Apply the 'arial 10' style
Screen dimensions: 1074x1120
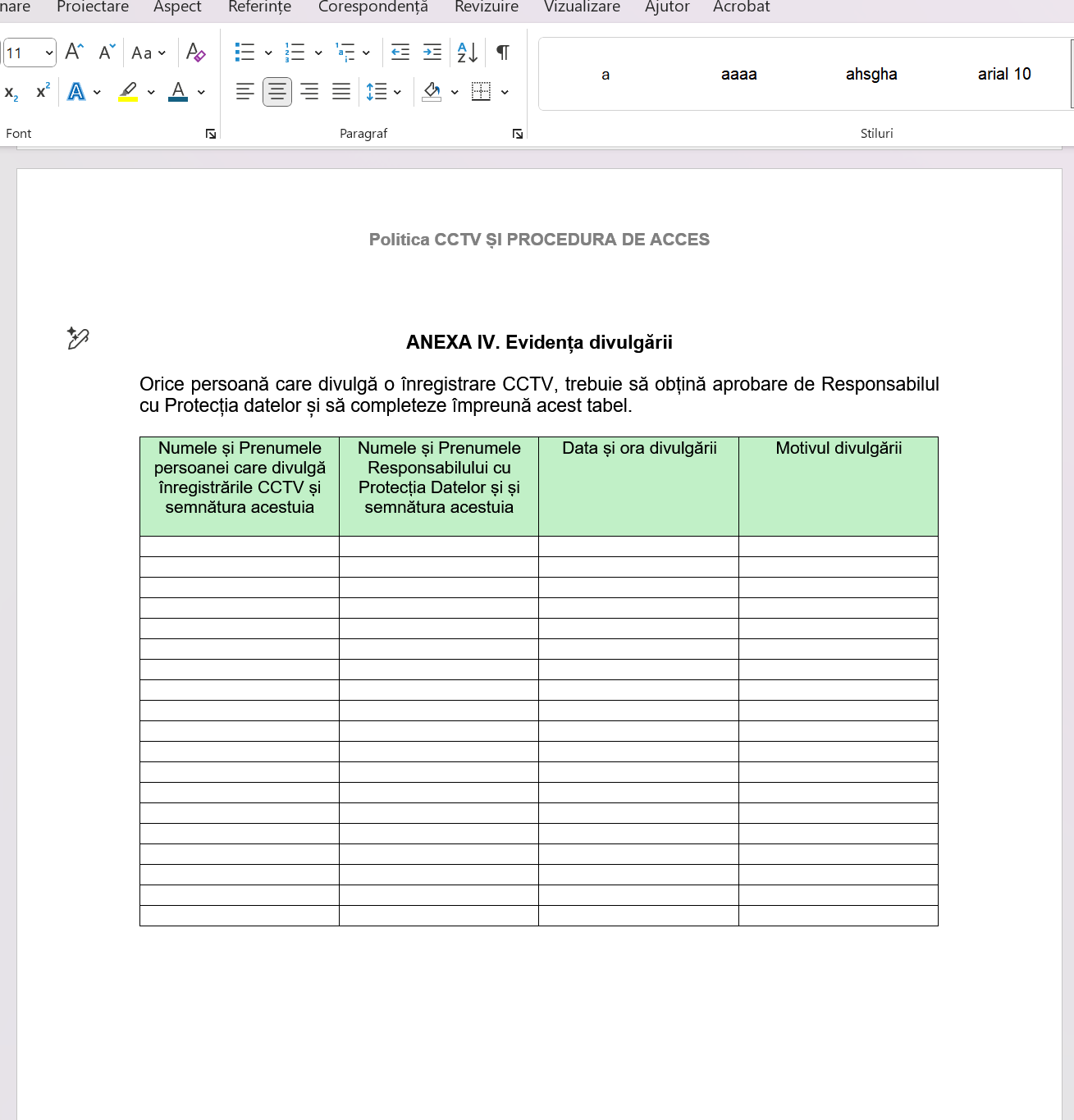coord(1004,74)
